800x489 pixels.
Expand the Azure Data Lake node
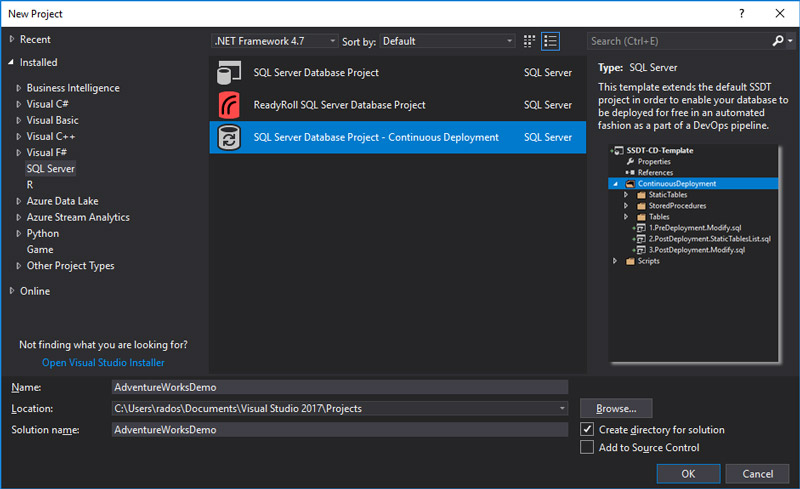pos(19,201)
